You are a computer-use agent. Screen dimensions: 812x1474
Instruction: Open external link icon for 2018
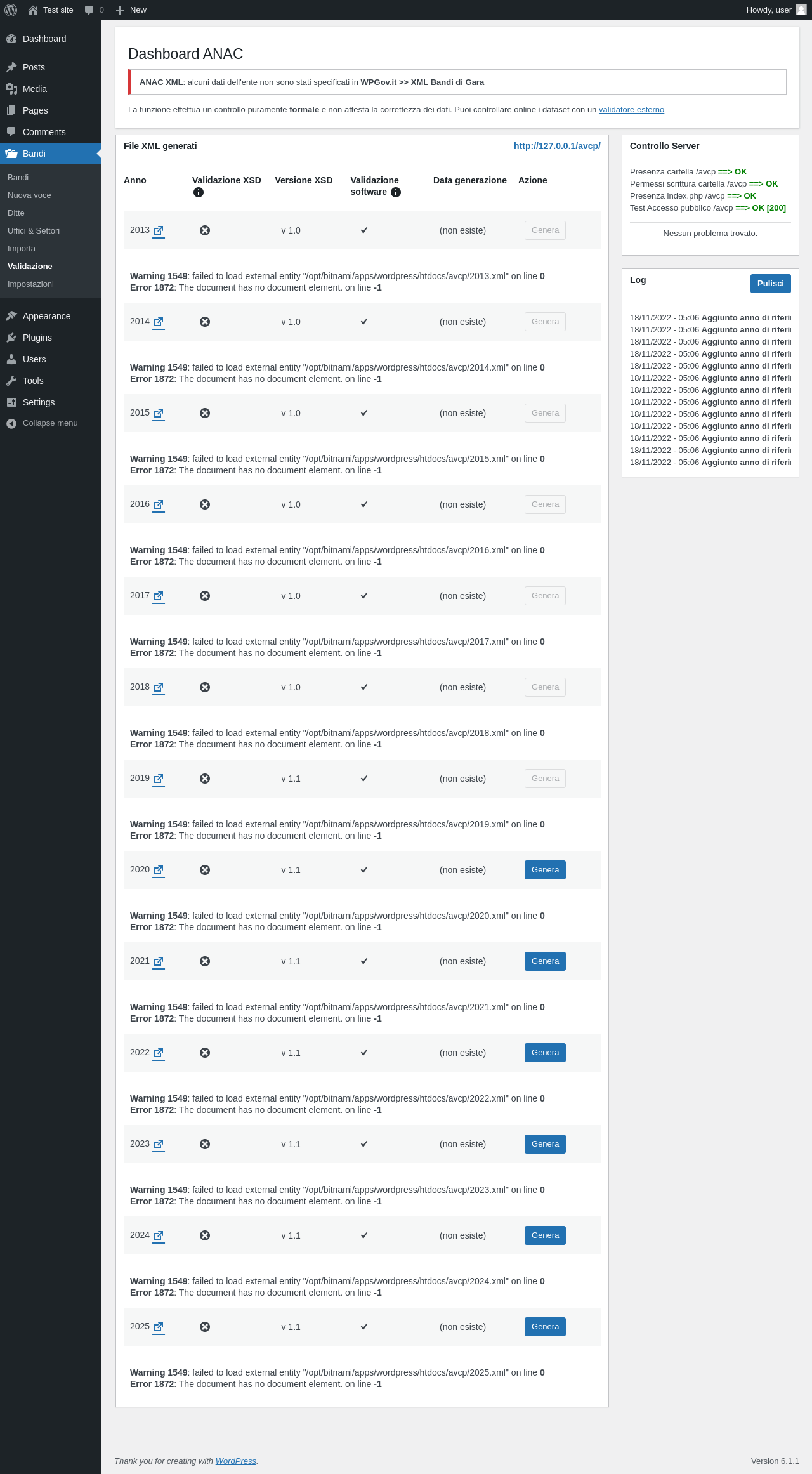(159, 687)
